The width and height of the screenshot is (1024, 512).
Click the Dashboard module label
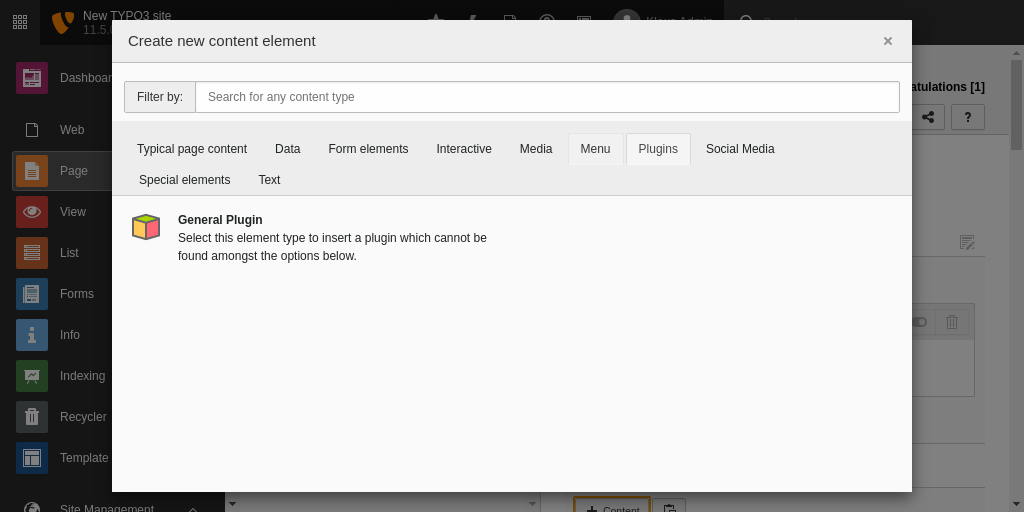pos(86,78)
